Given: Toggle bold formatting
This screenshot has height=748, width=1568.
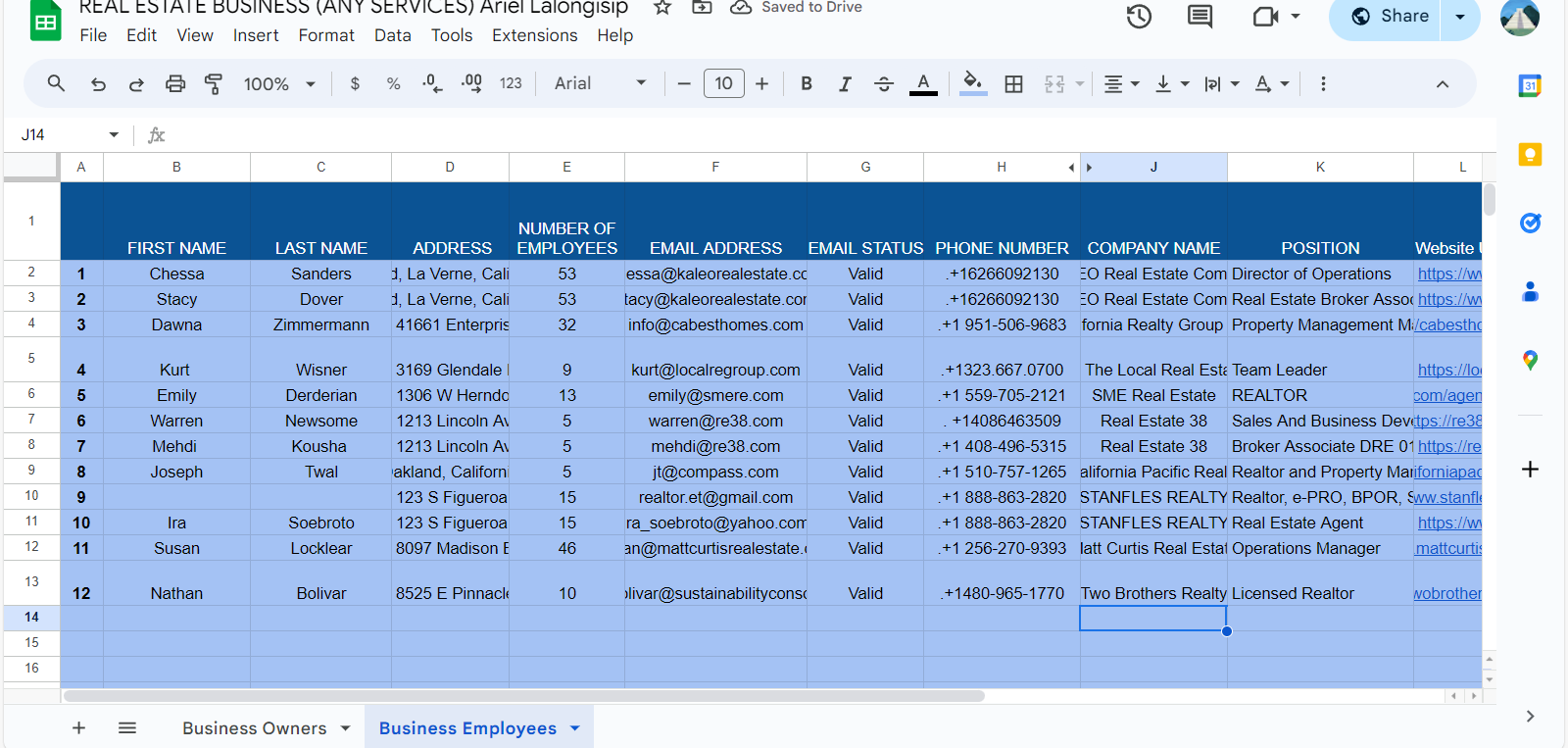Looking at the screenshot, I should [806, 84].
